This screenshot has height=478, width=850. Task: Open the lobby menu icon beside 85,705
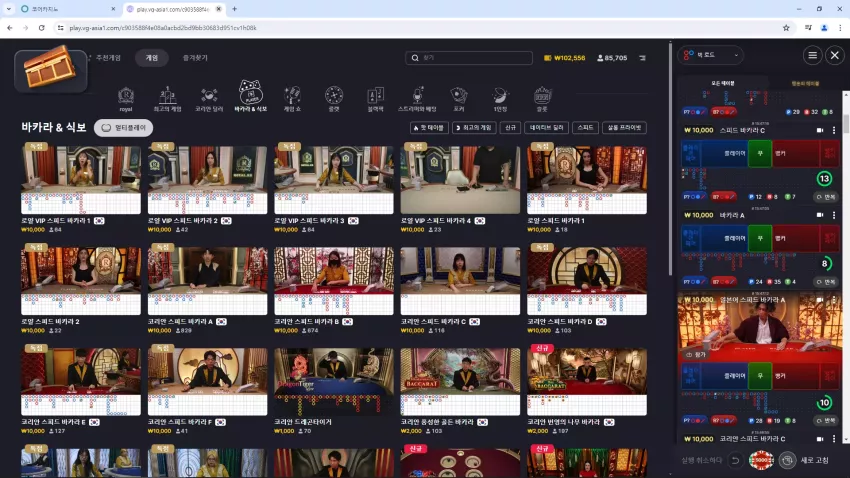click(x=642, y=58)
